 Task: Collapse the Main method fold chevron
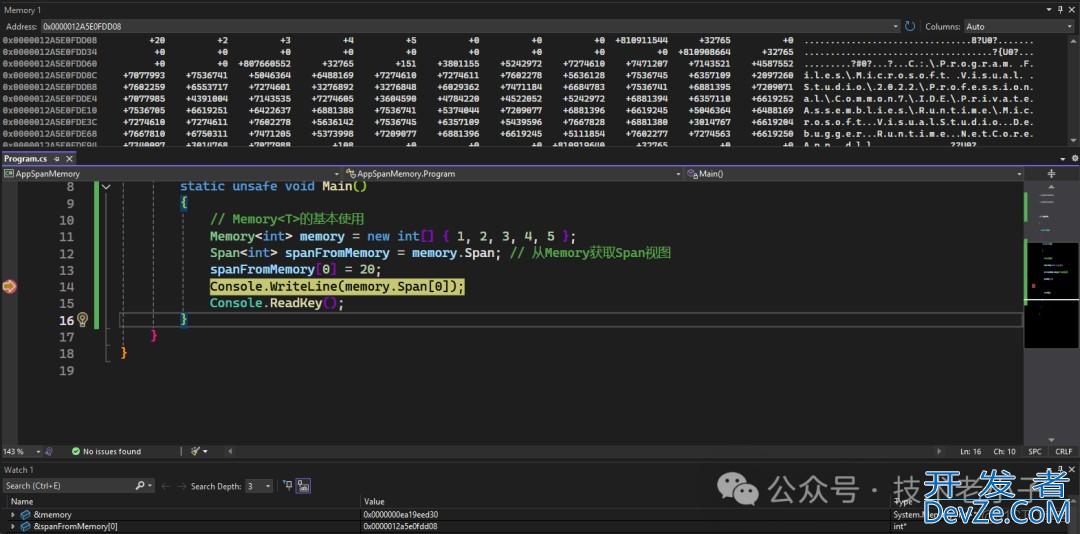click(106, 186)
